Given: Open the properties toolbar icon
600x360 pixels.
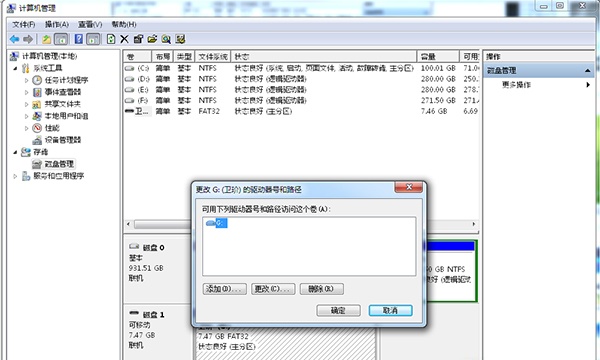Looking at the screenshot, I should click(x=138, y=39).
